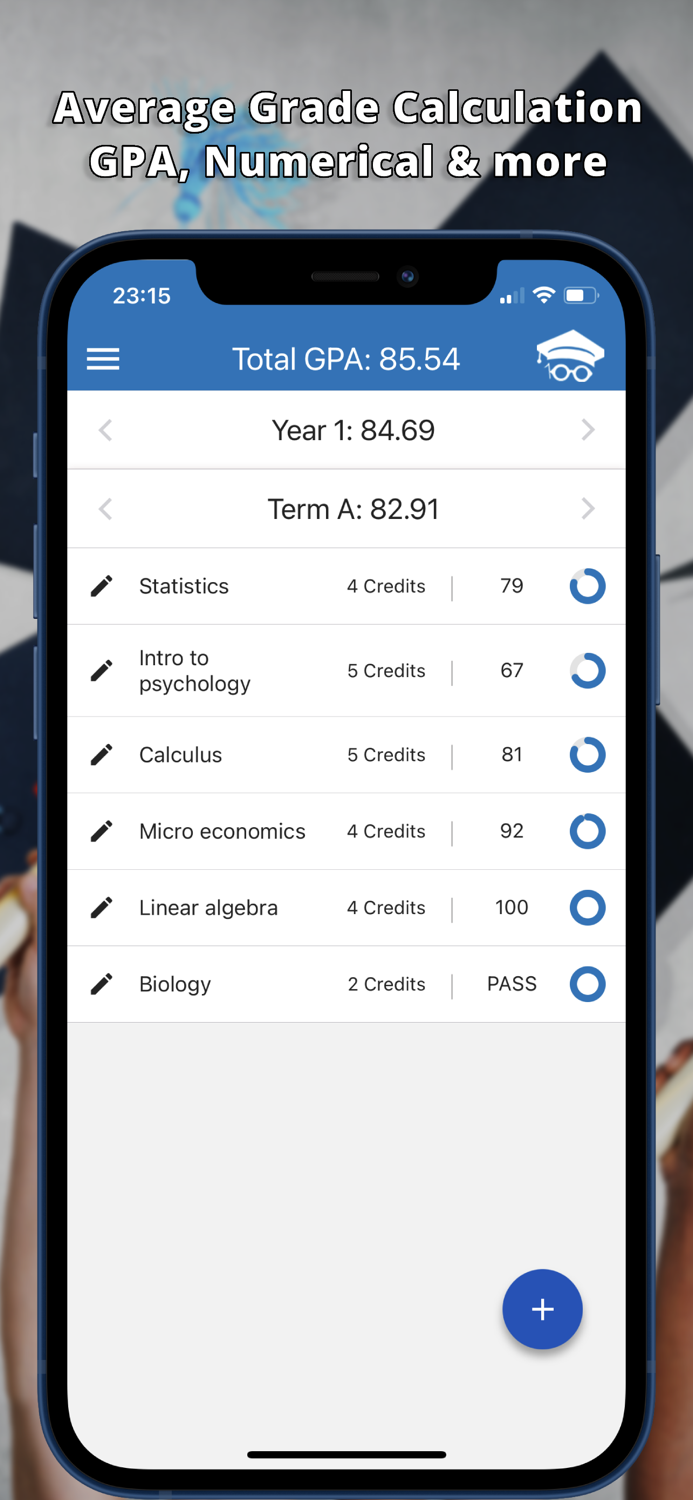Screen dimensions: 693x1500
Task: Tap the PASS grade for Biology
Action: [x=511, y=984]
